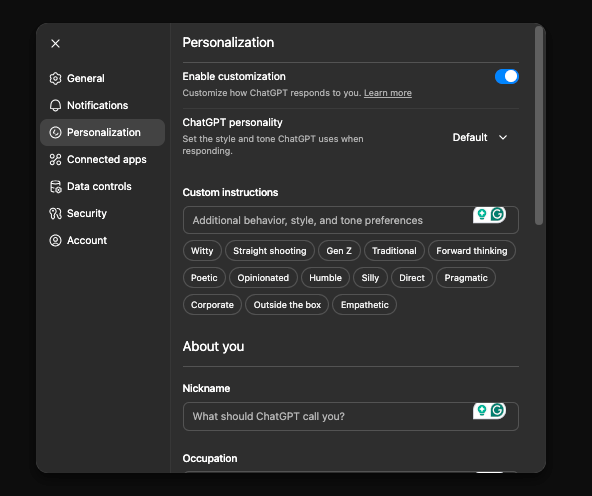The height and width of the screenshot is (496, 592).
Task: Click the Occupation field label
Action: [210, 459]
